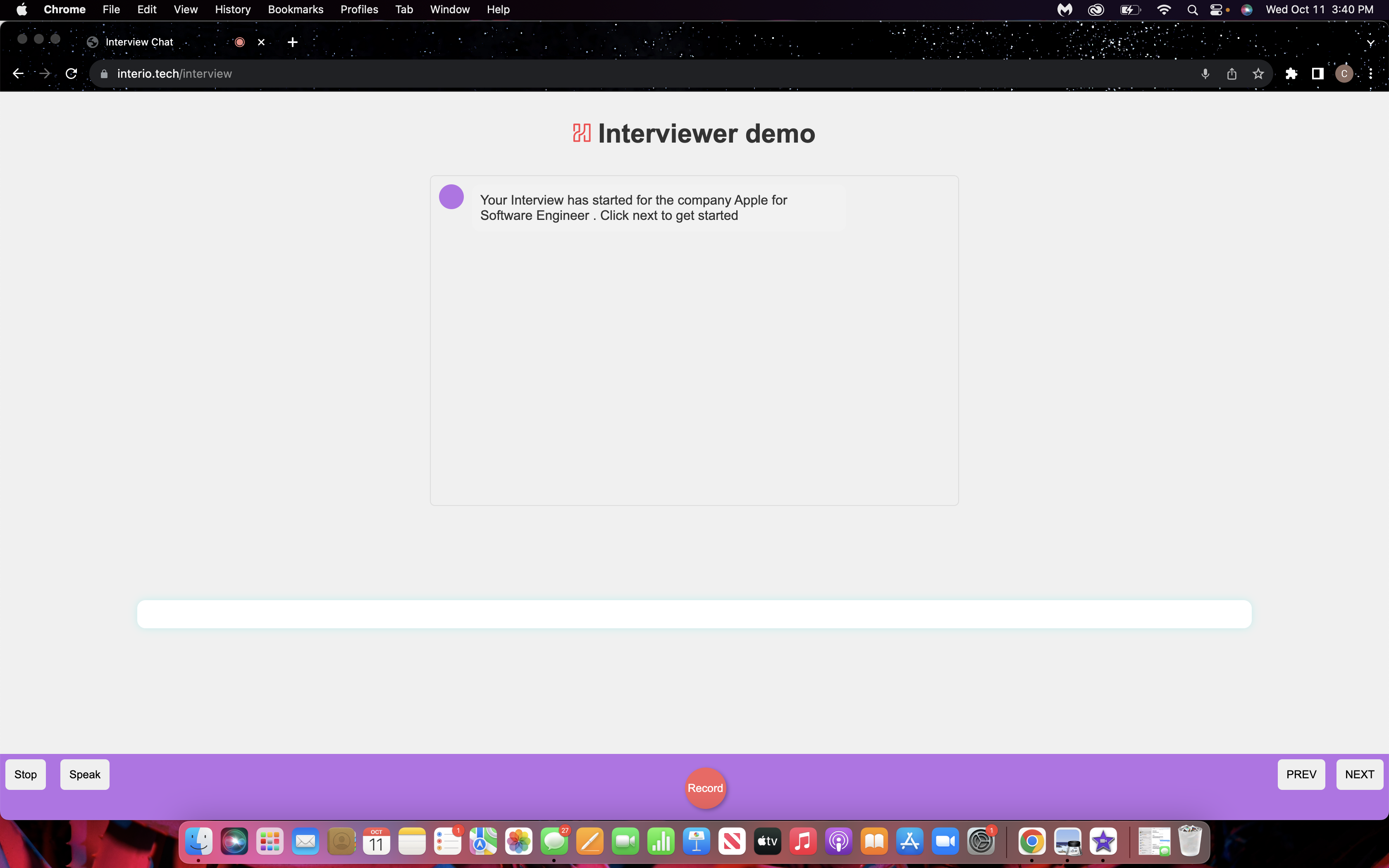
Task: Open App Store from the Dock
Action: click(910, 842)
